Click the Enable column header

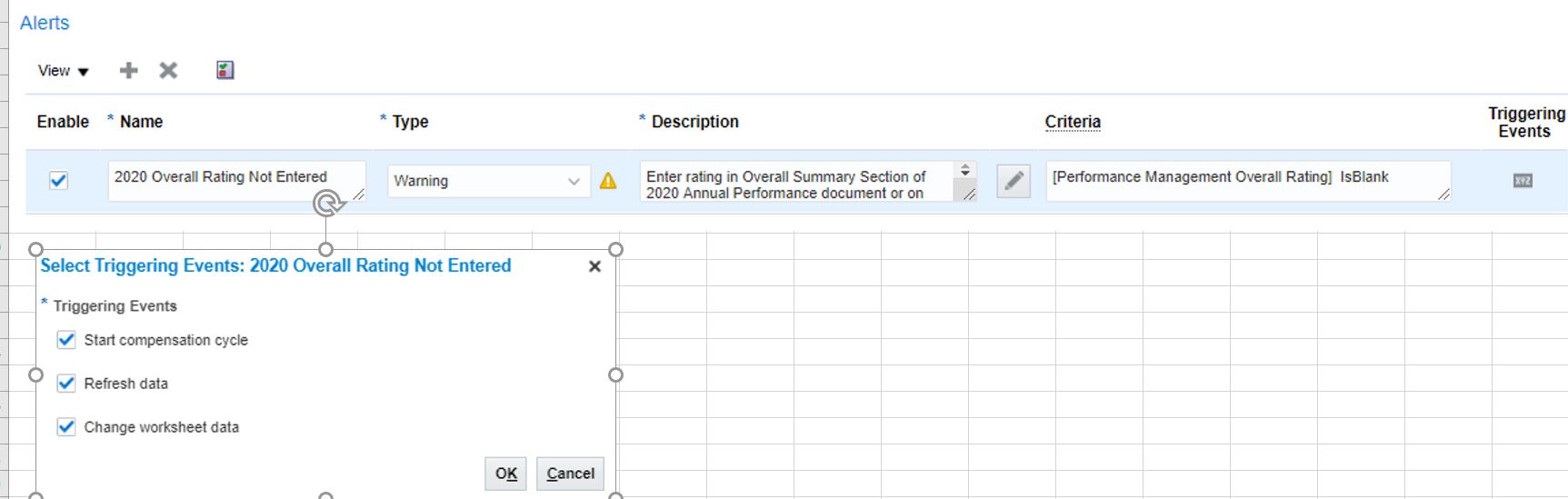(63, 122)
